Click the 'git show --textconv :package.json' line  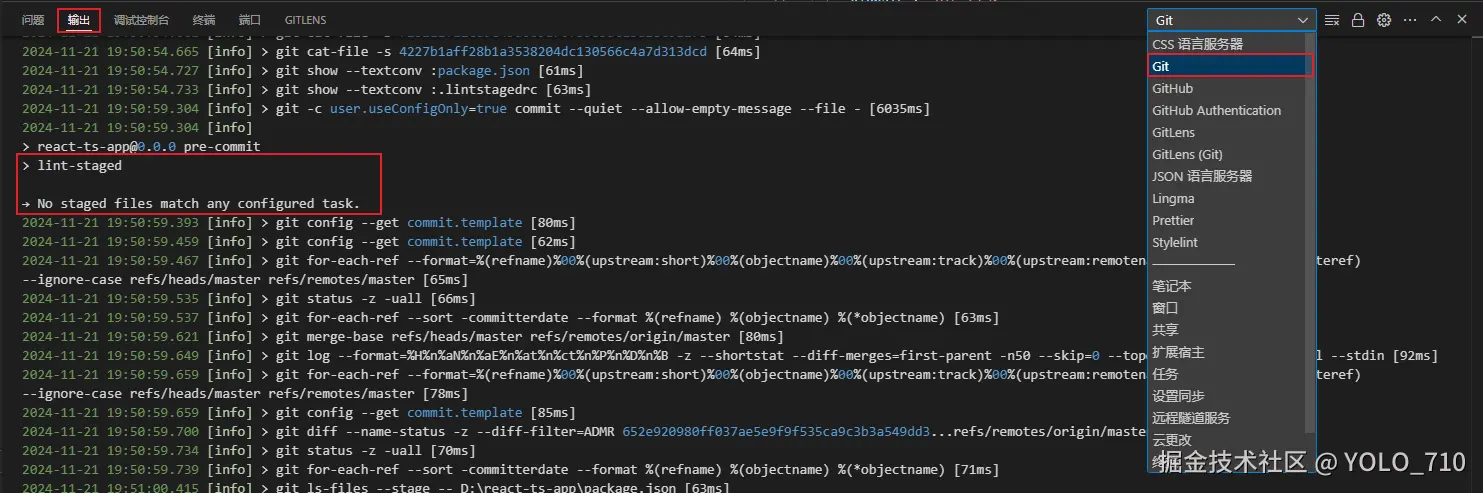(303, 70)
